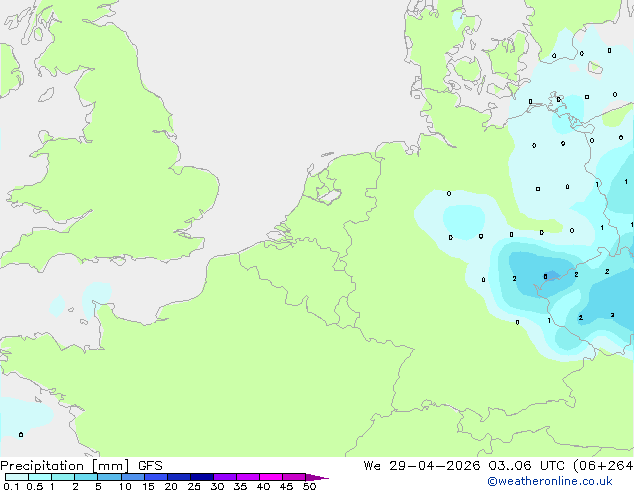Pick the 5–10 mm legend swatch

pyautogui.click(x=109, y=477)
